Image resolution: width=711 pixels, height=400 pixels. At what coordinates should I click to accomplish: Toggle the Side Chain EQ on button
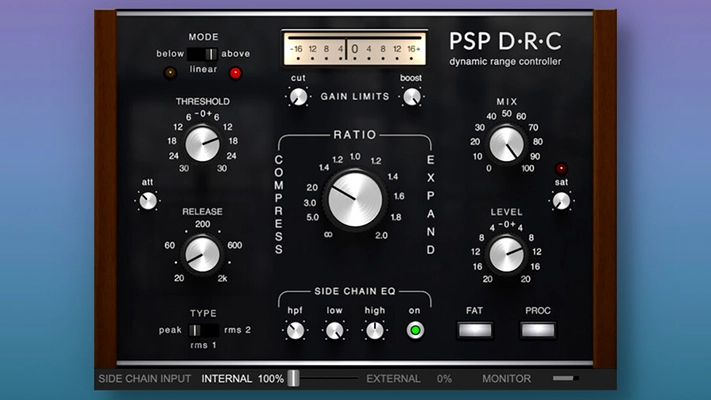413,330
